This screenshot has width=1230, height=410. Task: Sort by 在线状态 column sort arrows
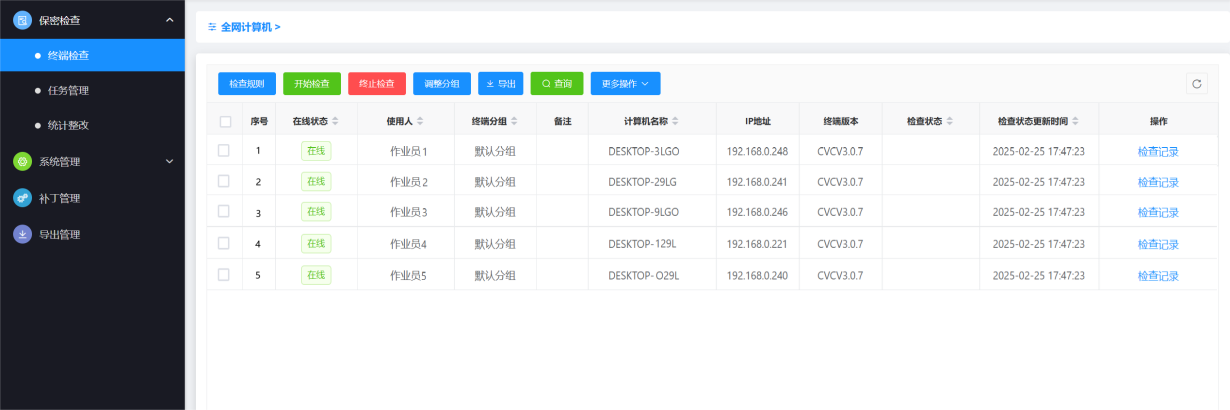coord(336,121)
